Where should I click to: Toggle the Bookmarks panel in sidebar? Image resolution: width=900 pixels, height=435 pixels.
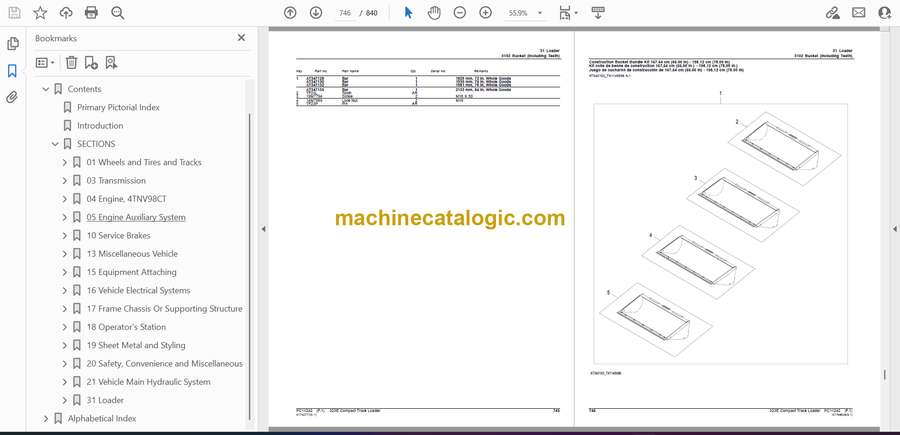12,71
